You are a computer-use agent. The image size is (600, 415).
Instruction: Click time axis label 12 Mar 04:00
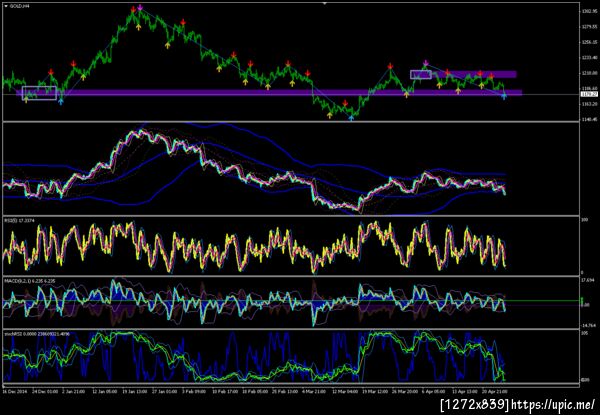[344, 392]
